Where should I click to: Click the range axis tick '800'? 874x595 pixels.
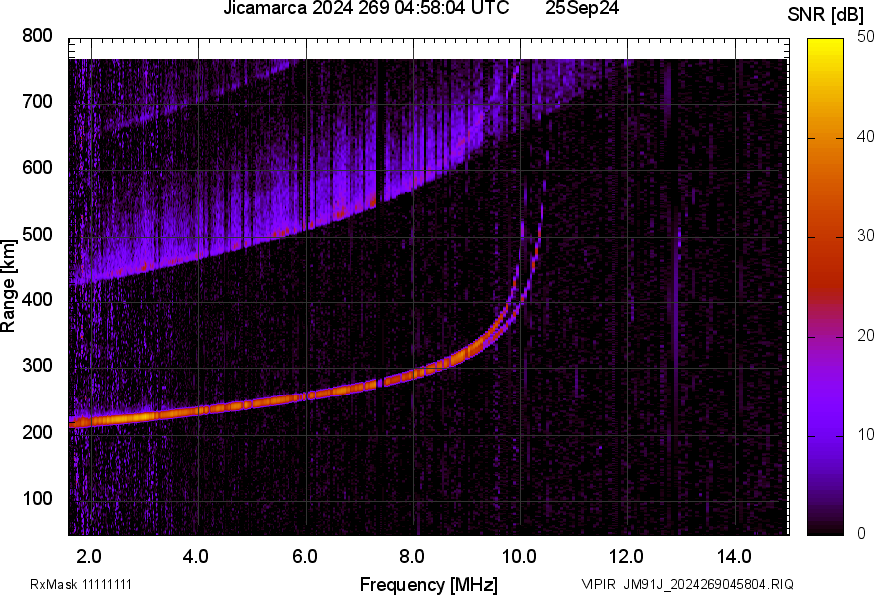(37, 36)
